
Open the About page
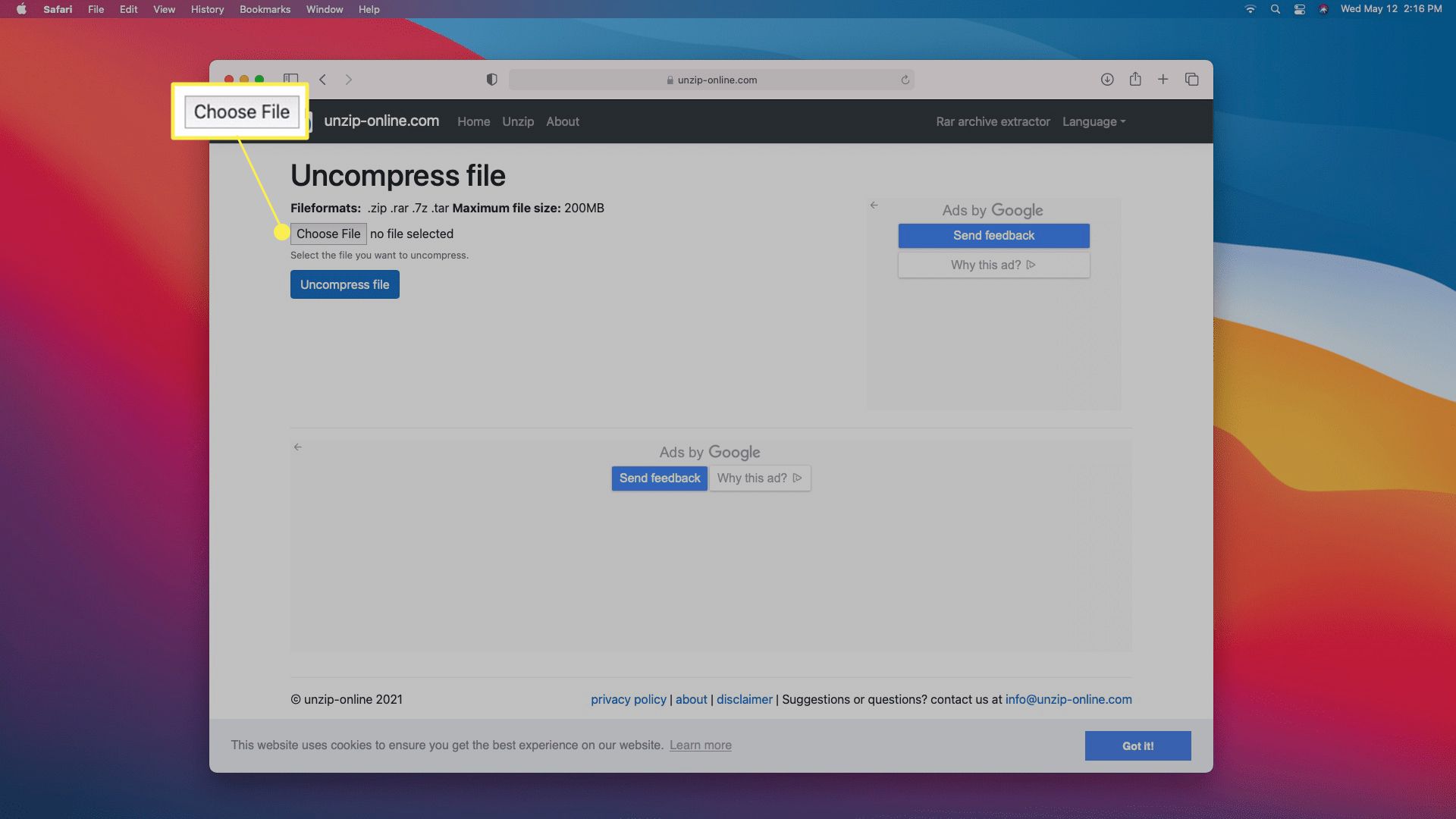562,120
